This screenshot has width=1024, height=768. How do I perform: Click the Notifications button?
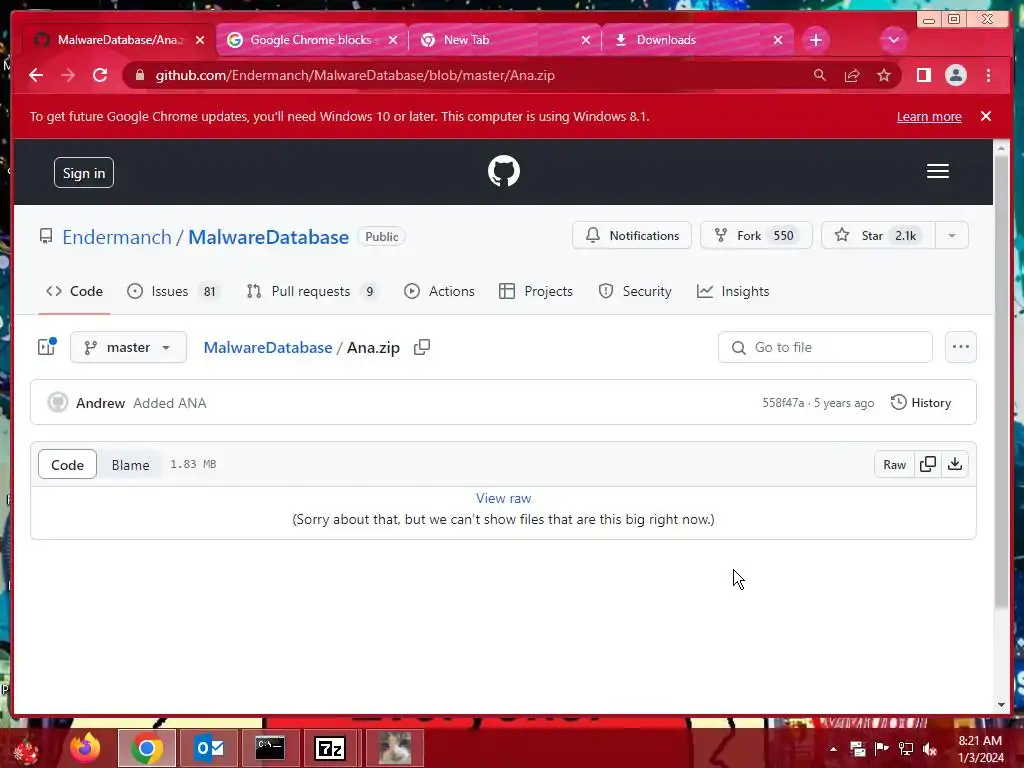point(632,236)
